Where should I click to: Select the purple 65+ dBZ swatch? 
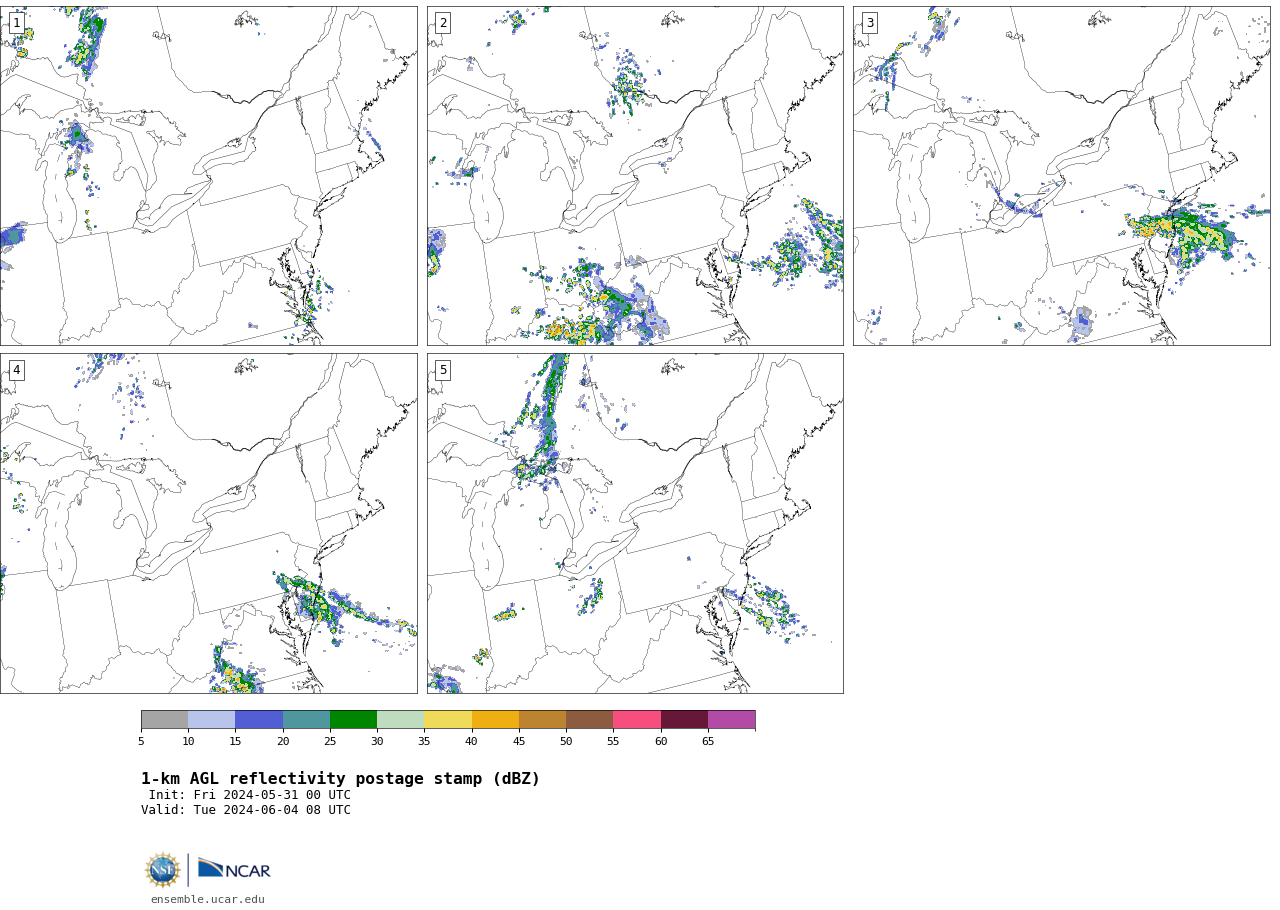tap(731, 720)
